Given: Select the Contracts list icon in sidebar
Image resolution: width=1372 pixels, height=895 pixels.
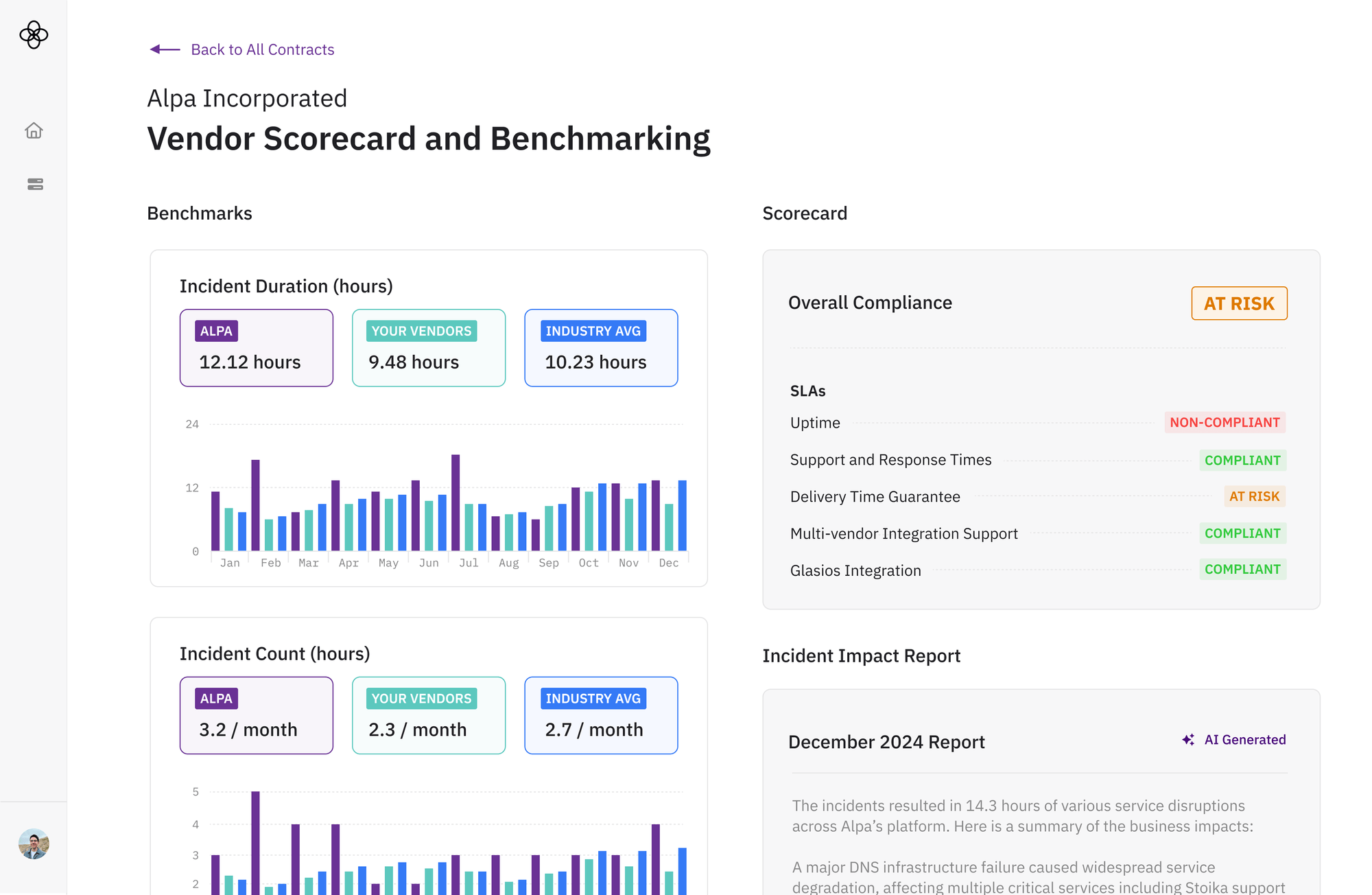Looking at the screenshot, I should click(x=33, y=184).
